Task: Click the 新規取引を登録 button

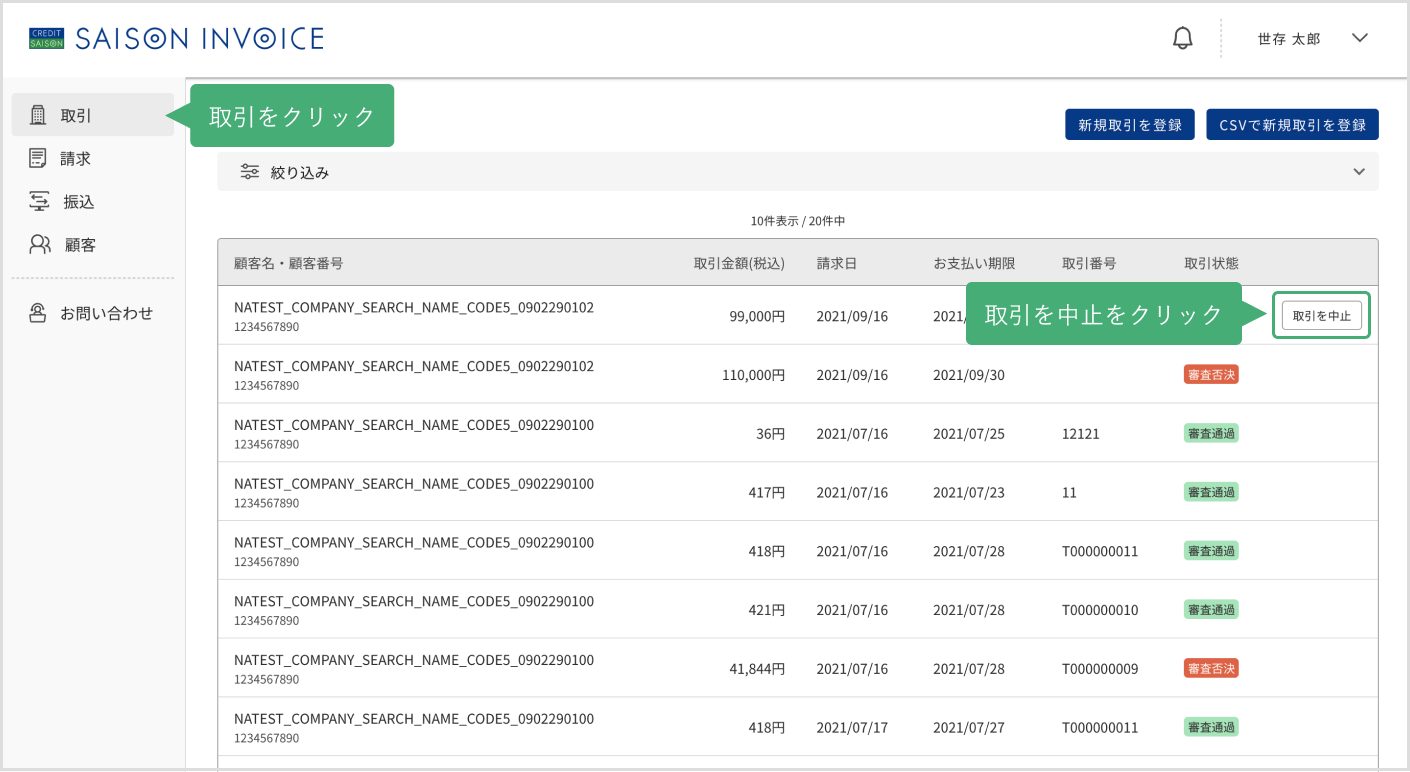Action: click(x=1130, y=125)
